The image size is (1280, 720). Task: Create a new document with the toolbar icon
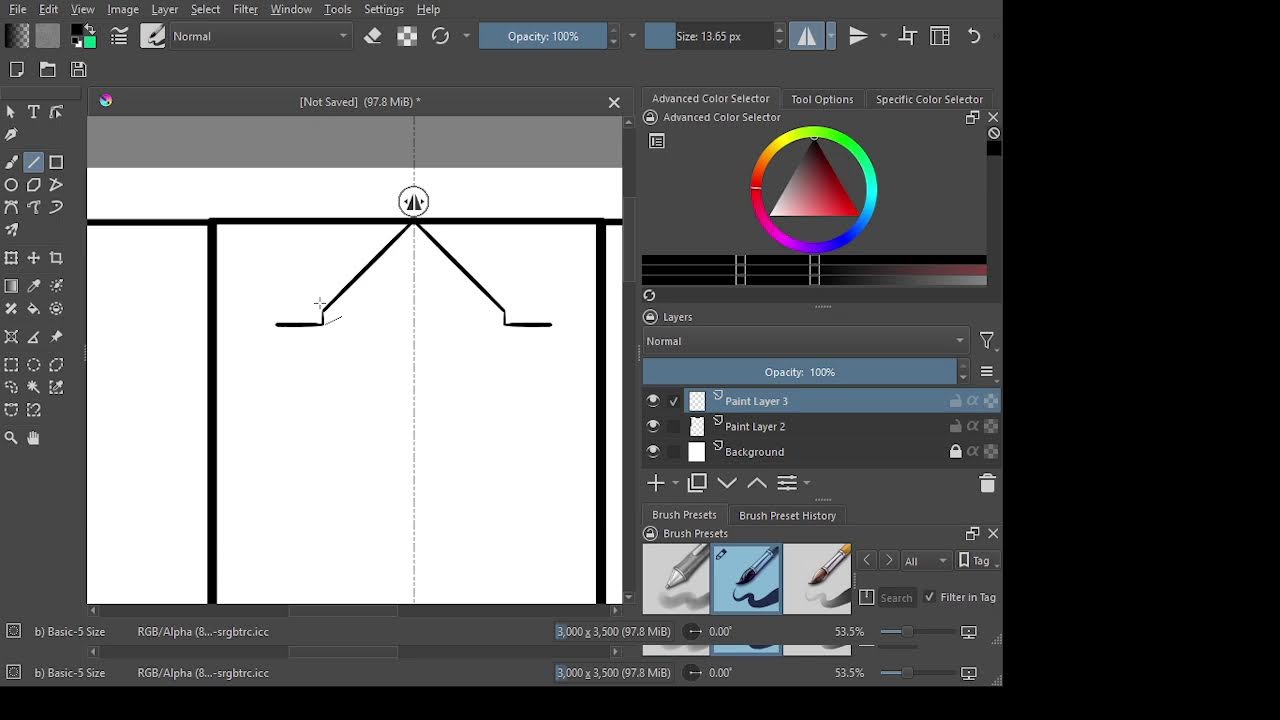pyautogui.click(x=16, y=70)
